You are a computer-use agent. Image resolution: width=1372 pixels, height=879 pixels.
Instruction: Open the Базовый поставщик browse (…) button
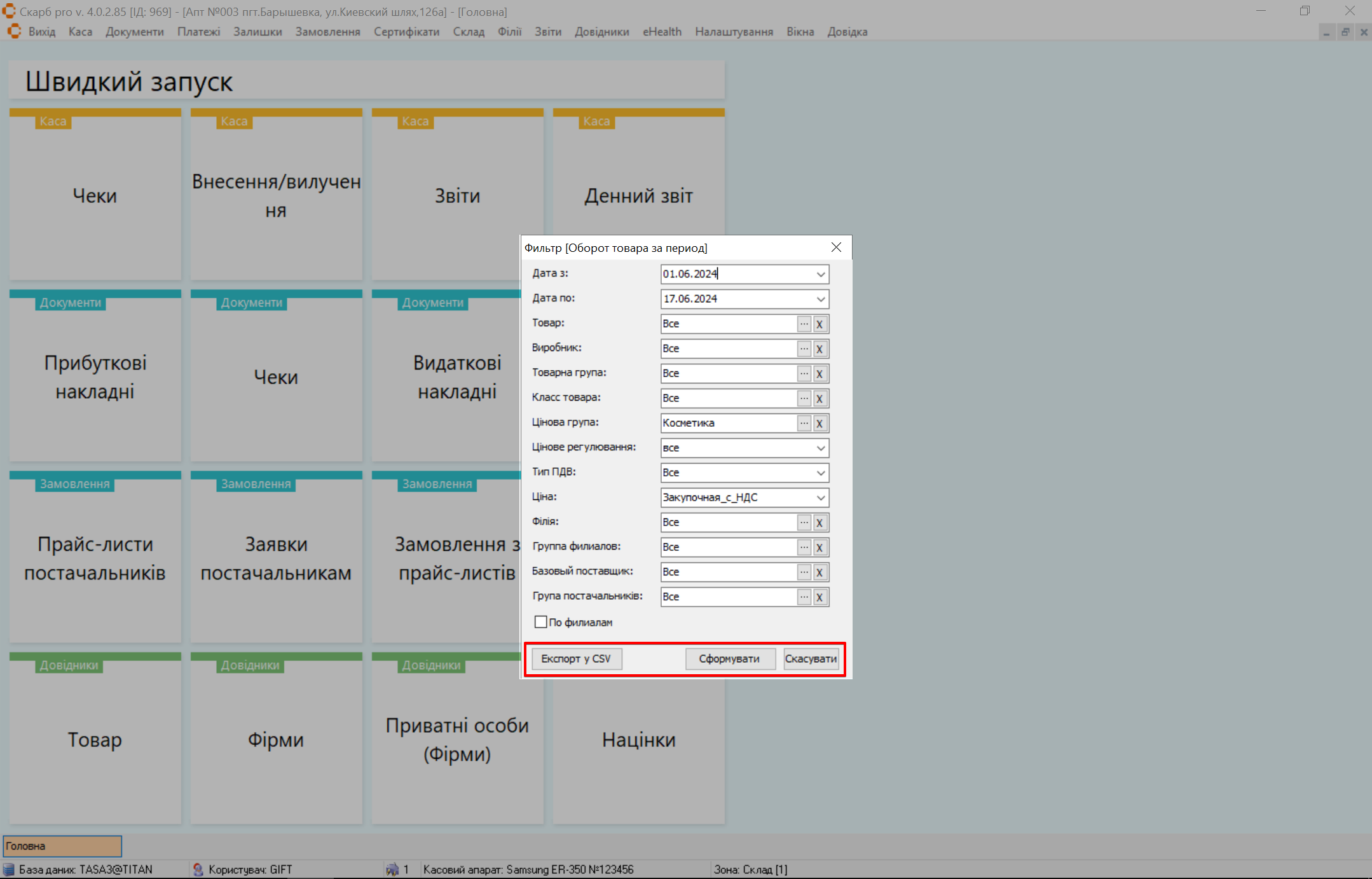tap(804, 572)
